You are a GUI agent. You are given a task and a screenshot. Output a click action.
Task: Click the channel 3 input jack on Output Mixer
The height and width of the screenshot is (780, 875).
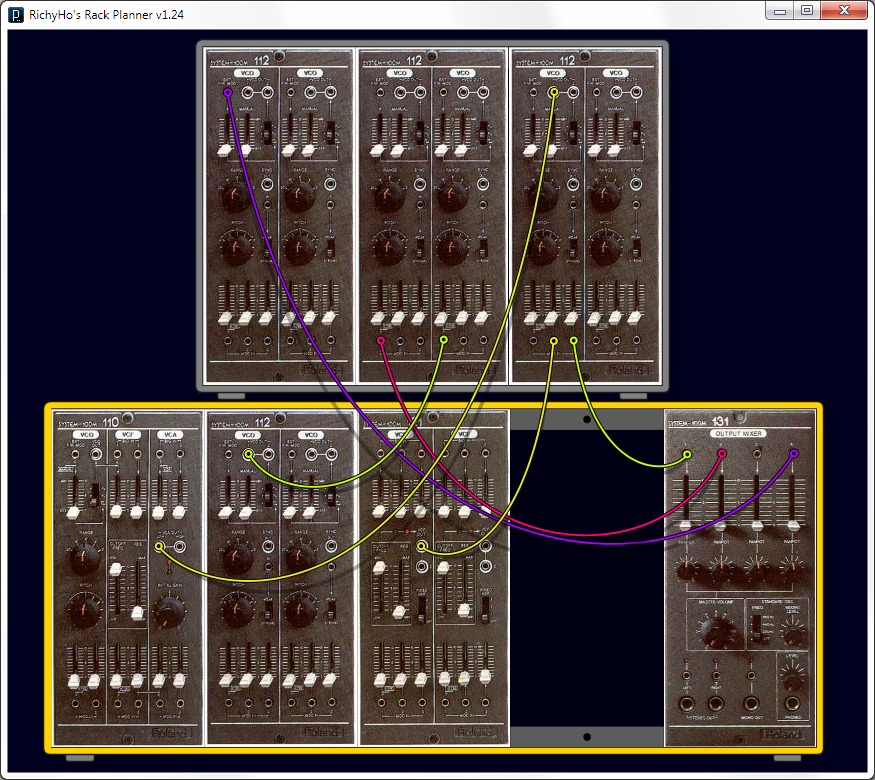pos(757,453)
